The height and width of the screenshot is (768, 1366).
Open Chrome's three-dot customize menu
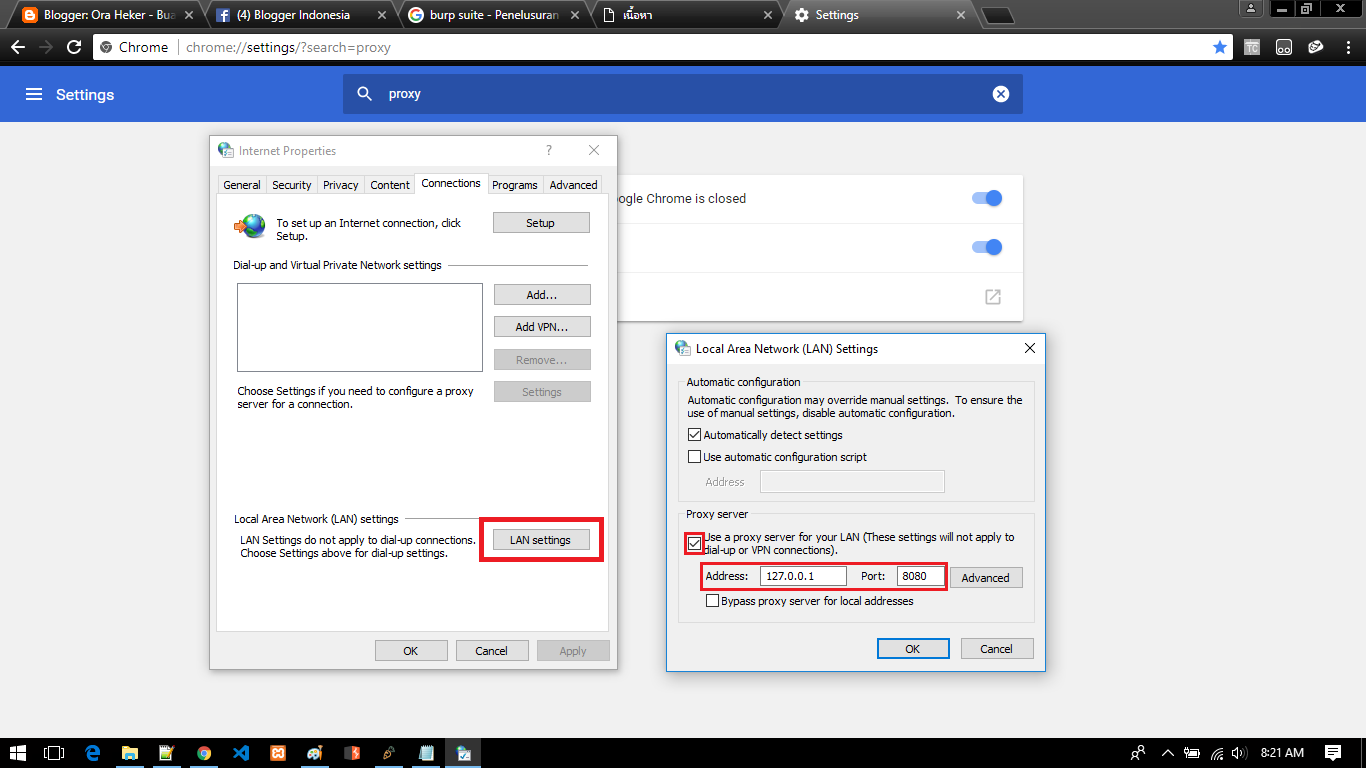(x=1347, y=46)
